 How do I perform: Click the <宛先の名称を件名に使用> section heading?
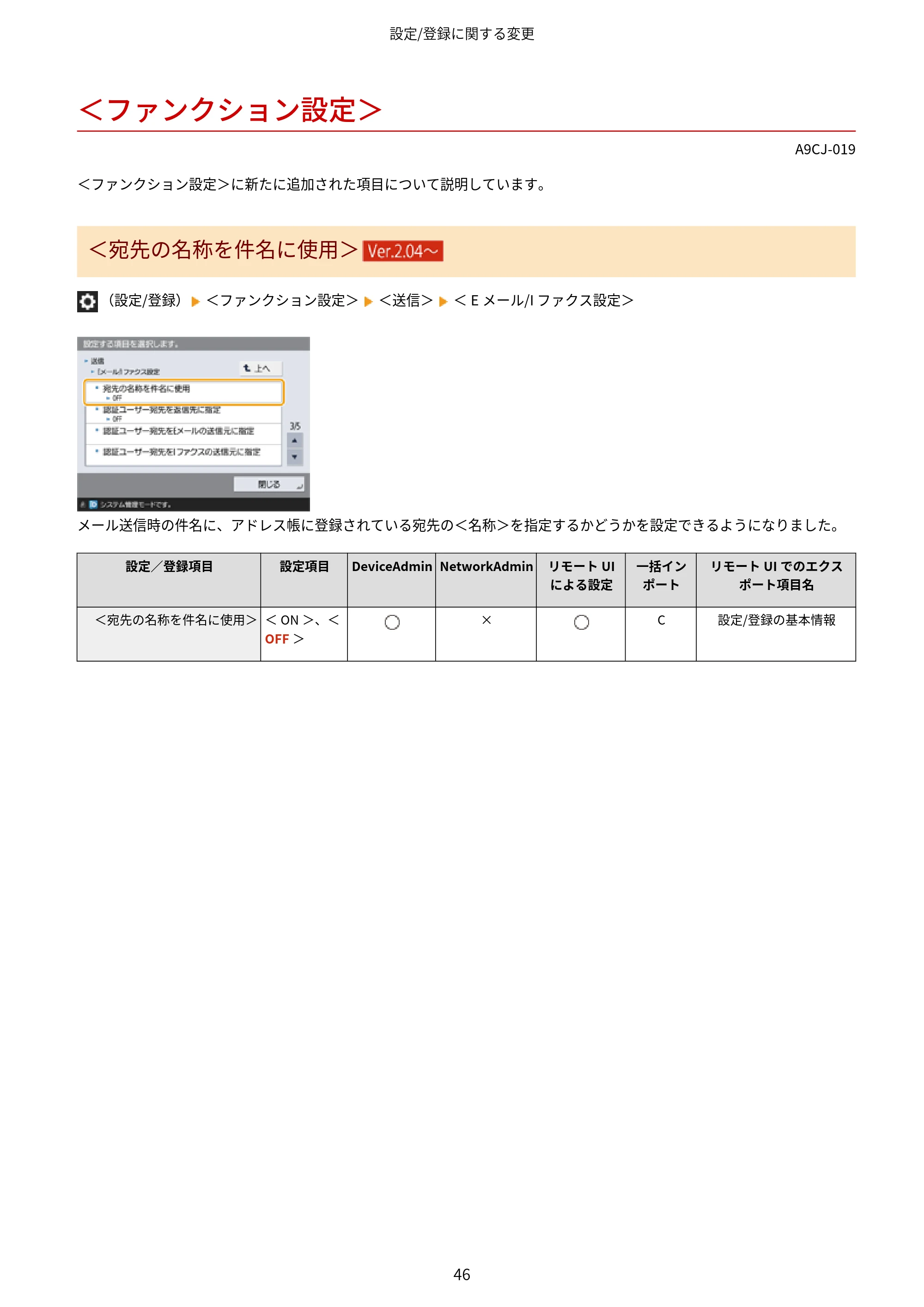pos(224,250)
